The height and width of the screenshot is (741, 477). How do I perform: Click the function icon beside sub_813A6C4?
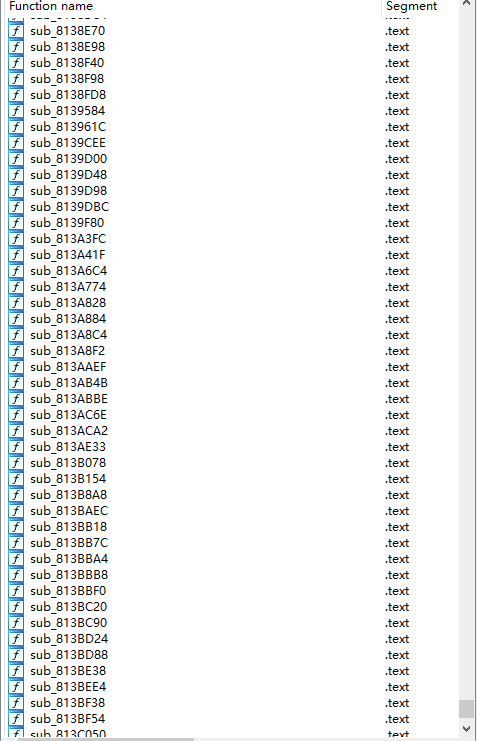16,271
